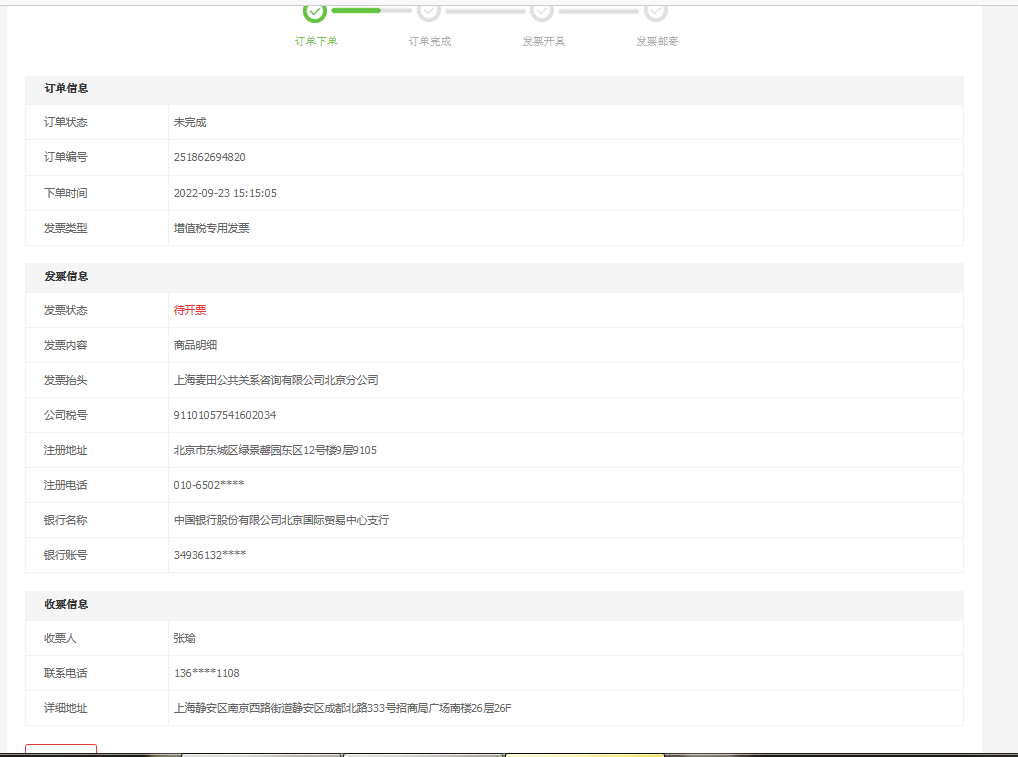Click the 订单信息 section header
Viewport: 1018px width, 757px height.
66,89
